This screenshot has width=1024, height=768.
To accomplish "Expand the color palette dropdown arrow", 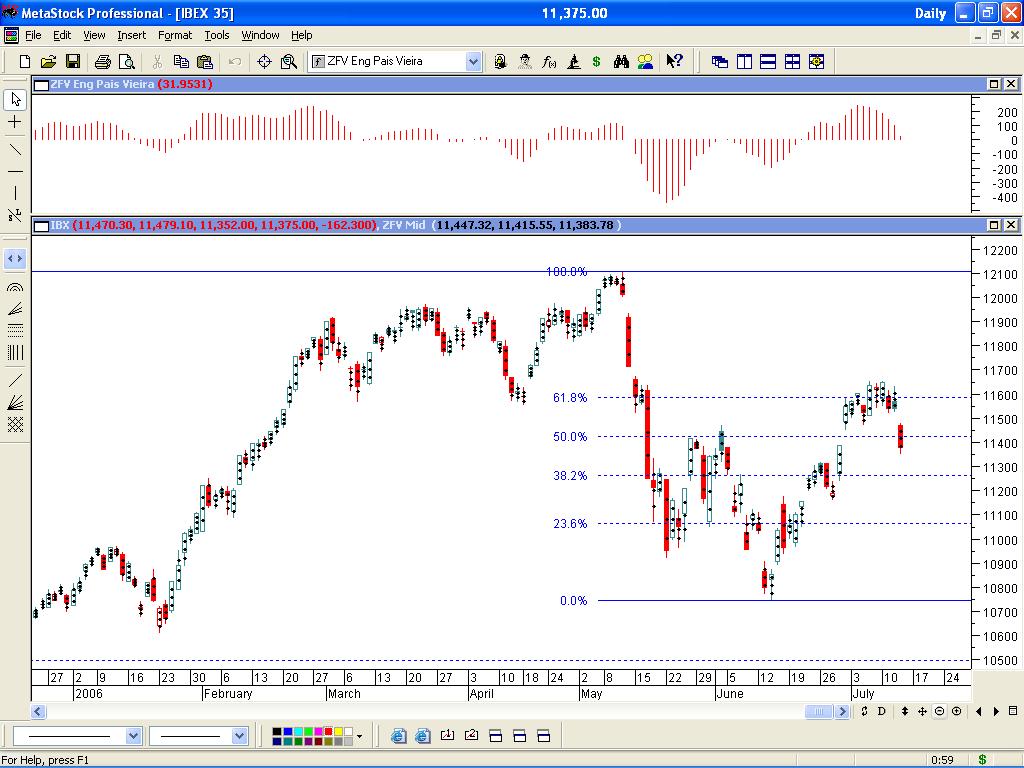I will [359, 737].
